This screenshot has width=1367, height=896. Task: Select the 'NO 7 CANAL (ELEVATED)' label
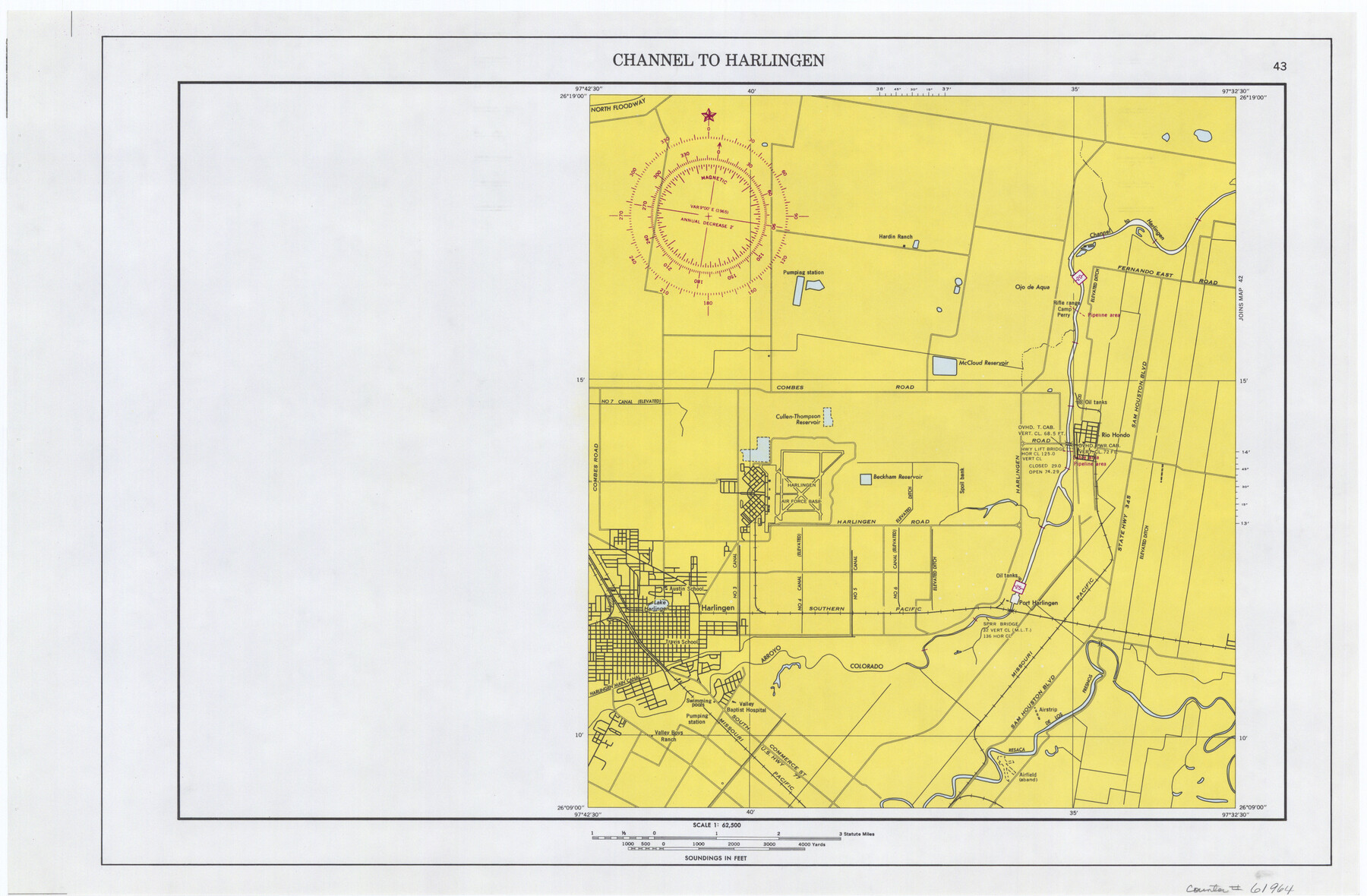click(631, 402)
